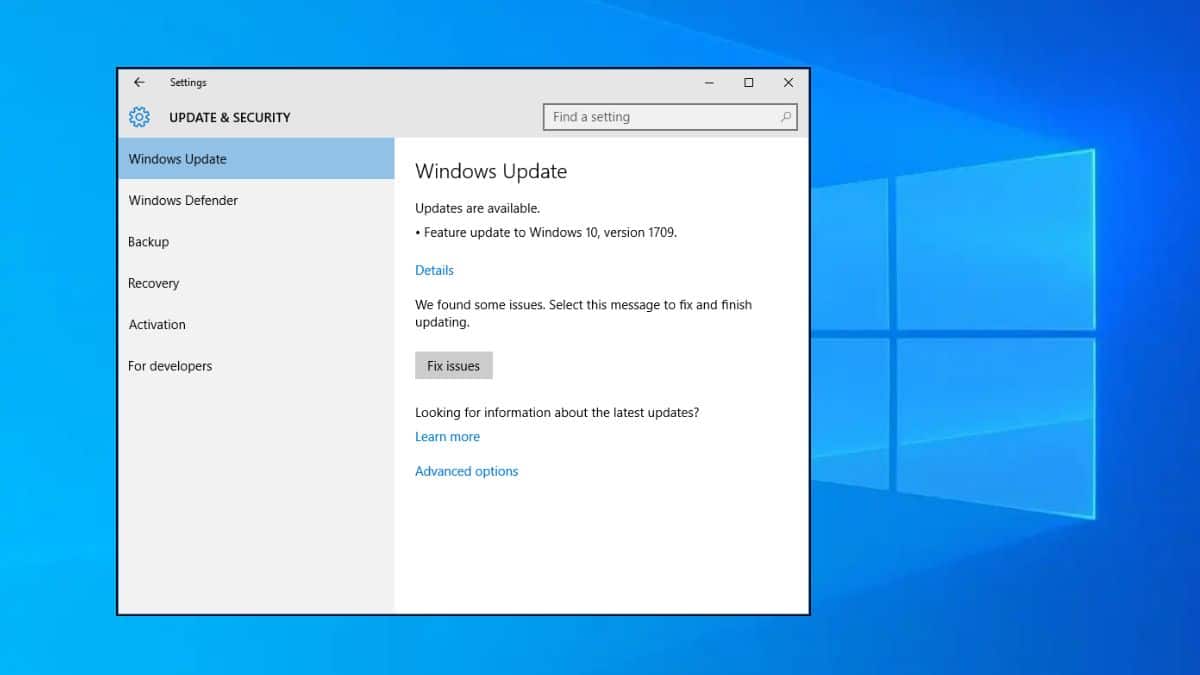Screen dimensions: 1200x675
Task: Select the feature update bullet entry
Action: point(545,232)
